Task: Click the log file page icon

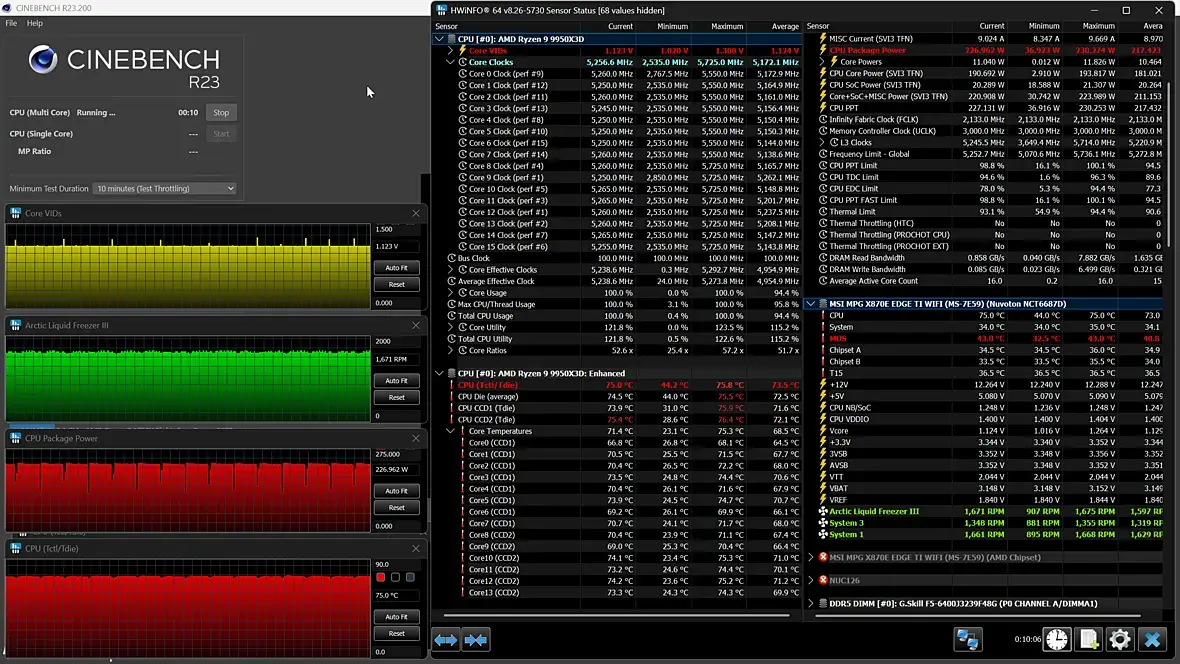Action: pyautogui.click(x=1088, y=640)
